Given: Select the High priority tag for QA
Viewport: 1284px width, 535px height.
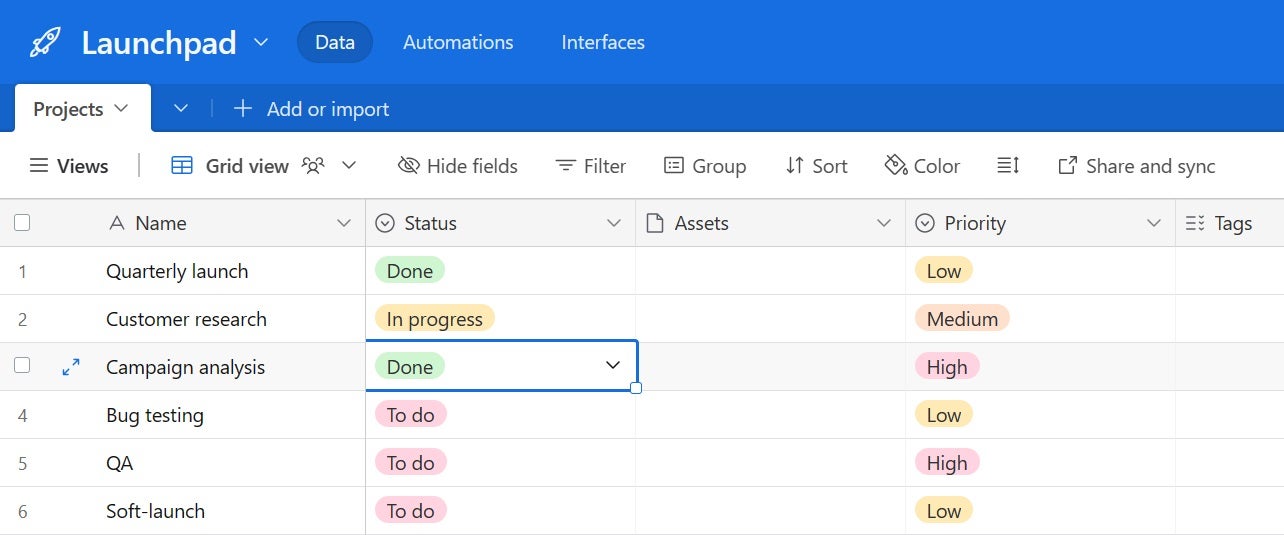Looking at the screenshot, I should pyautogui.click(x=946, y=463).
